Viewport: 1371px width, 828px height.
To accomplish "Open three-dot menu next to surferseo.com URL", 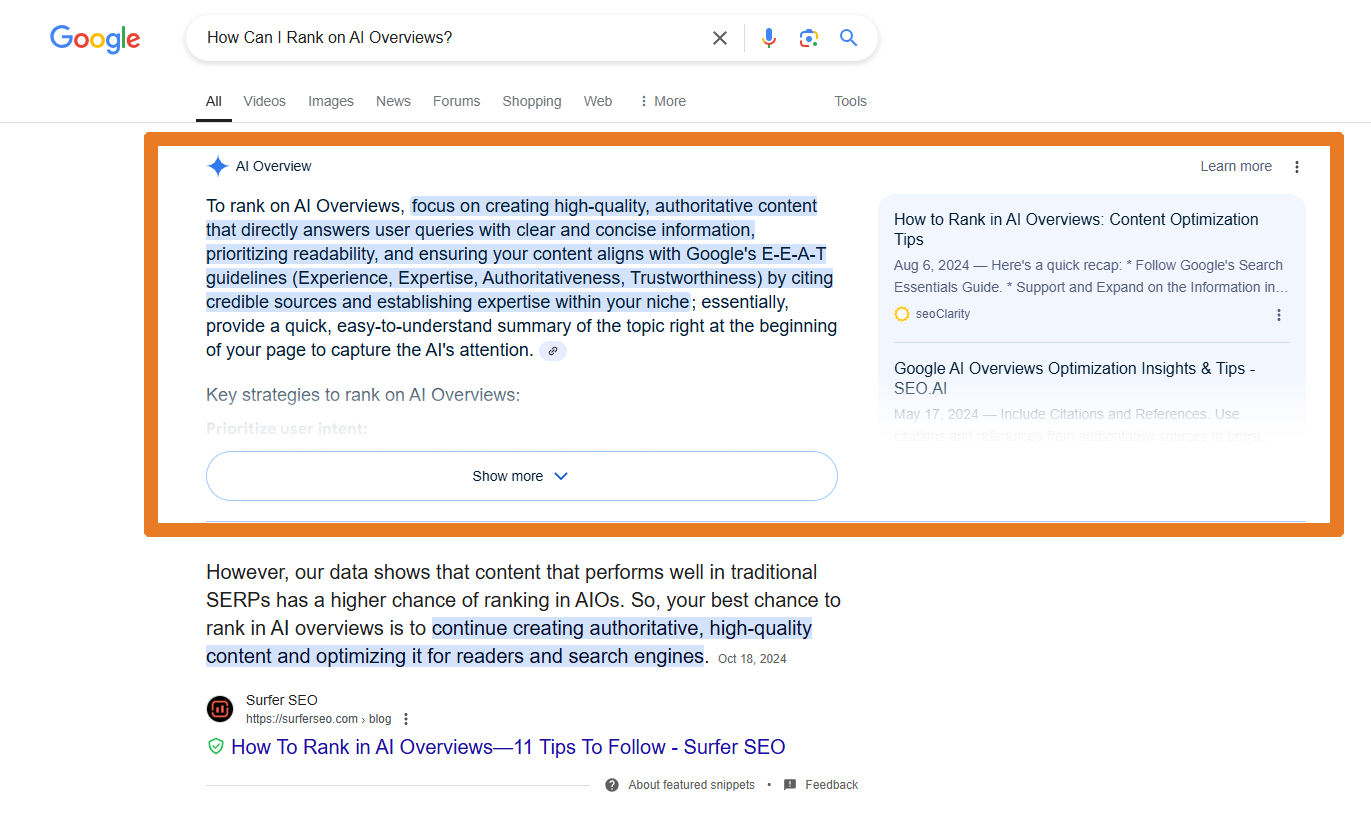I will (x=406, y=719).
